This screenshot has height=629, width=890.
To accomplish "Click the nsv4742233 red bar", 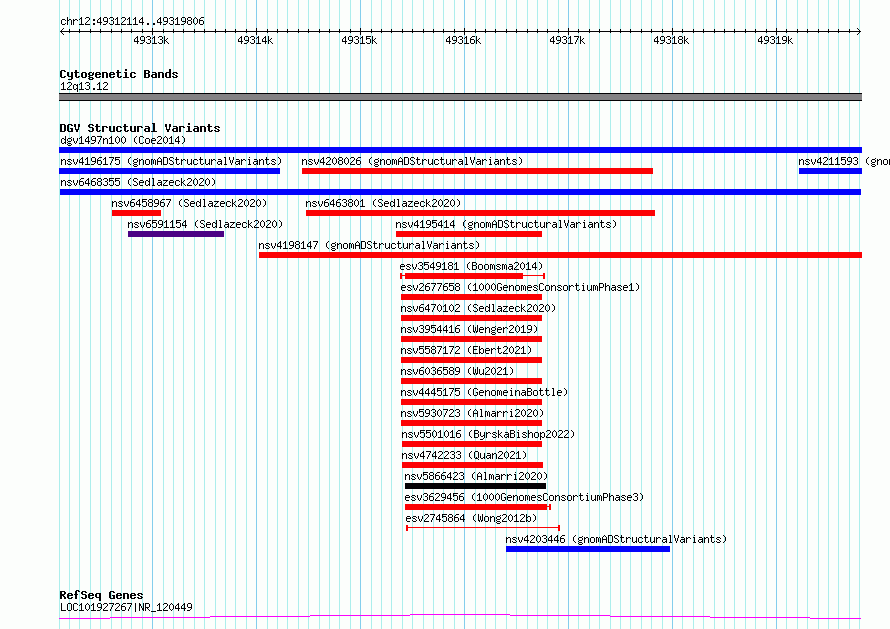I will [x=472, y=465].
